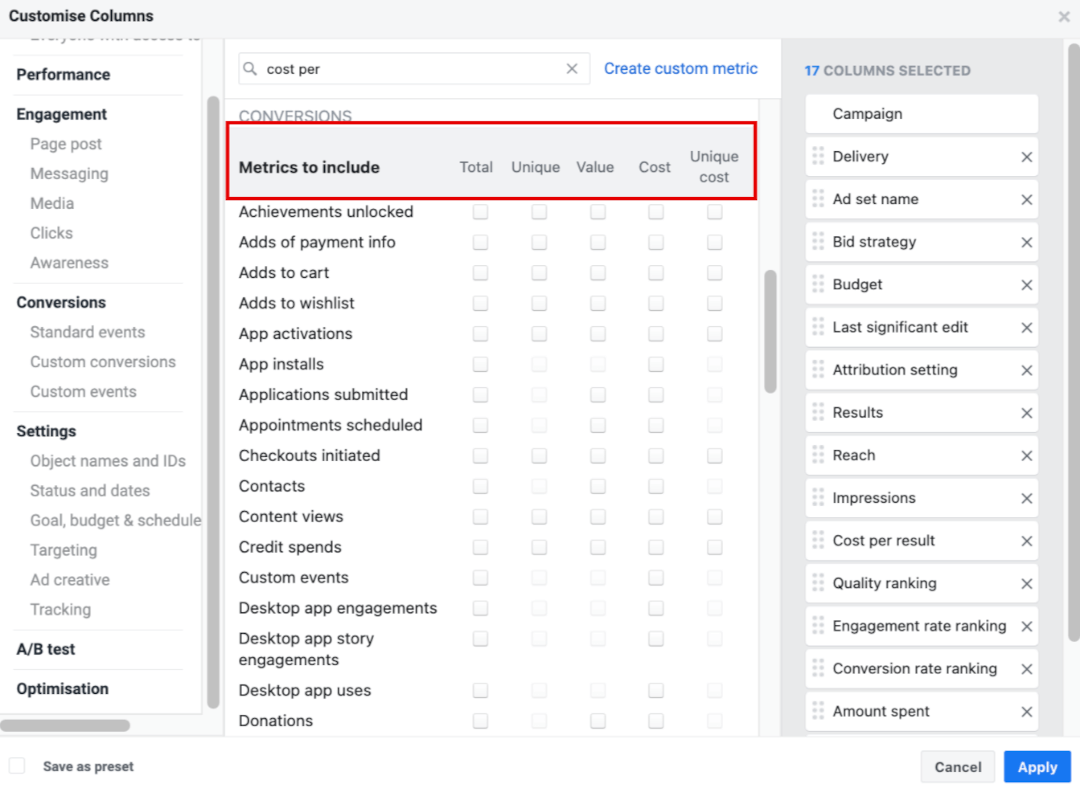Screen dimensions: 1080x788
Task: Remove the Quality ranking column
Action: click(x=1026, y=584)
